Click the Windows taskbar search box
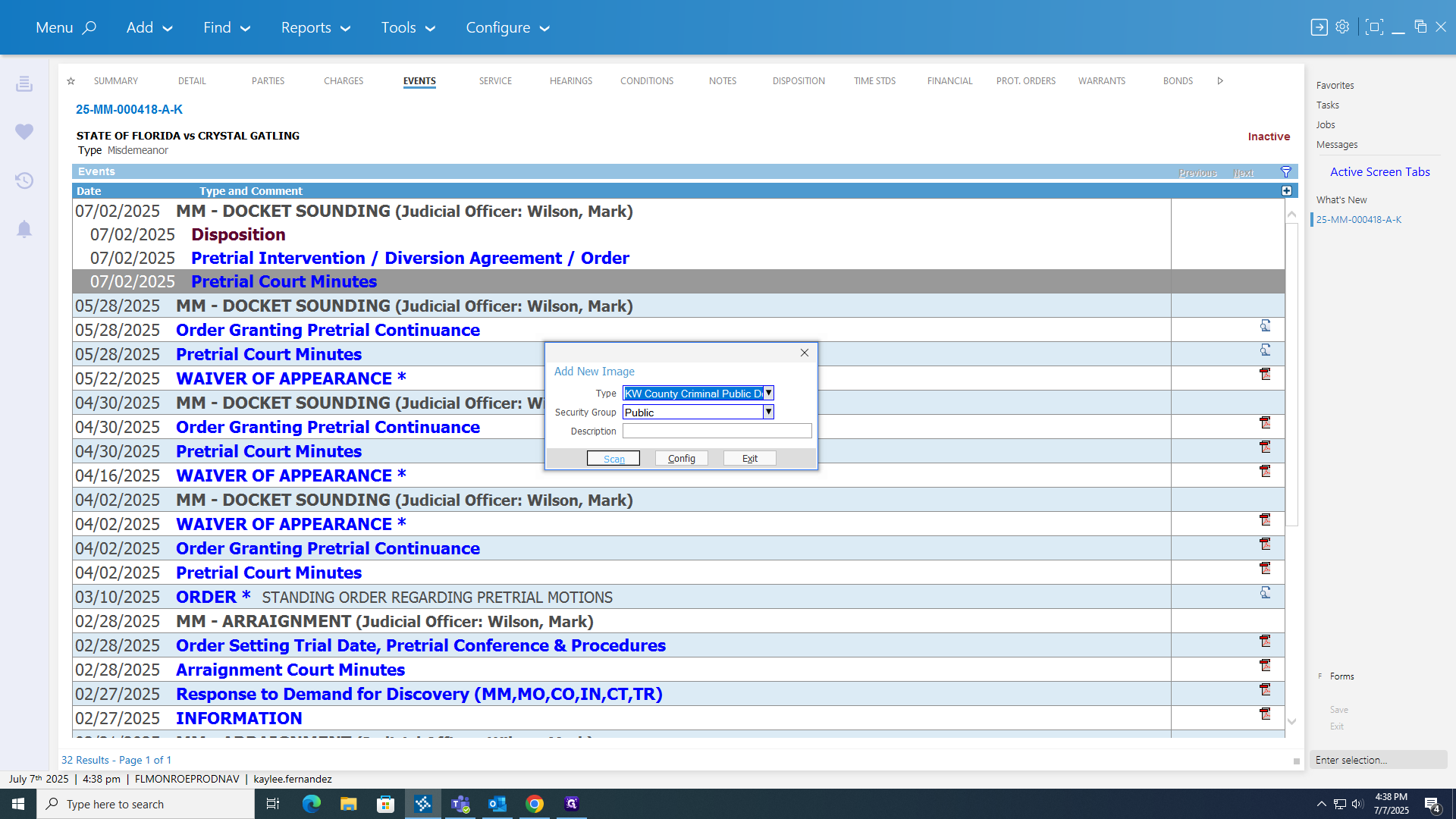The image size is (1456, 819). tap(146, 804)
